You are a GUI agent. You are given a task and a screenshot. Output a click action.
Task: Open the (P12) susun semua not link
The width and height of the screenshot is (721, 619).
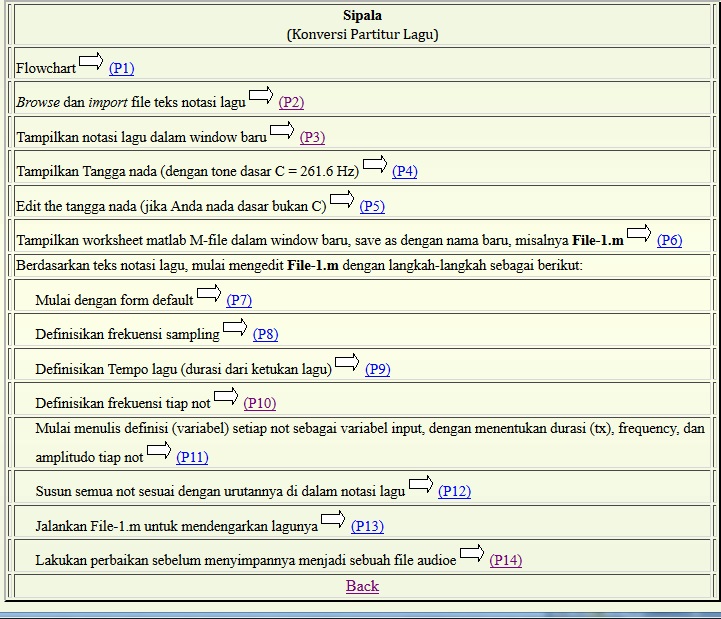coord(454,491)
